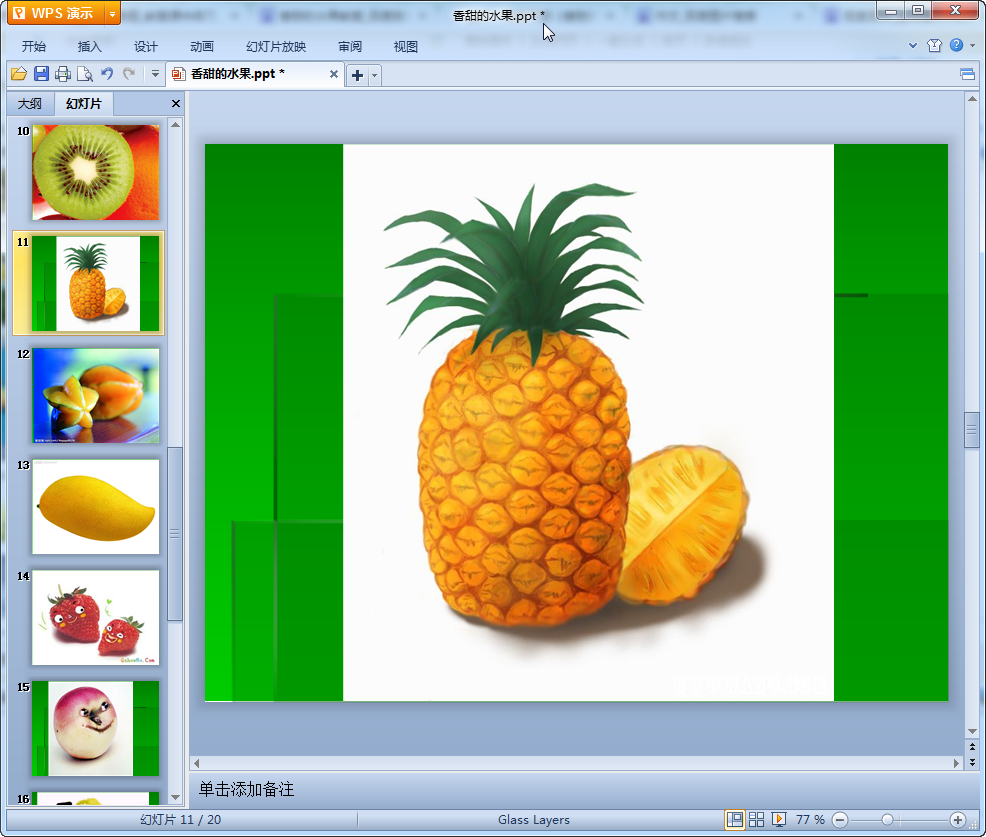This screenshot has width=986, height=837.
Task: Click the main vertical scrollbar thumb
Action: (x=972, y=430)
